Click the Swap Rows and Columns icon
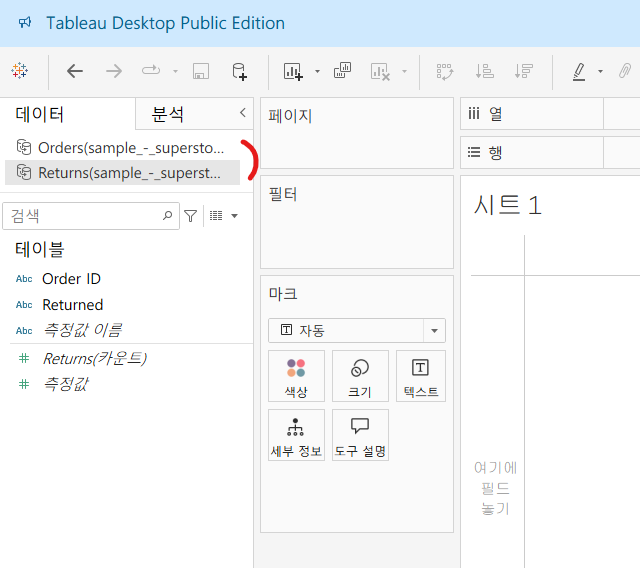This screenshot has width=640, height=568. click(444, 71)
